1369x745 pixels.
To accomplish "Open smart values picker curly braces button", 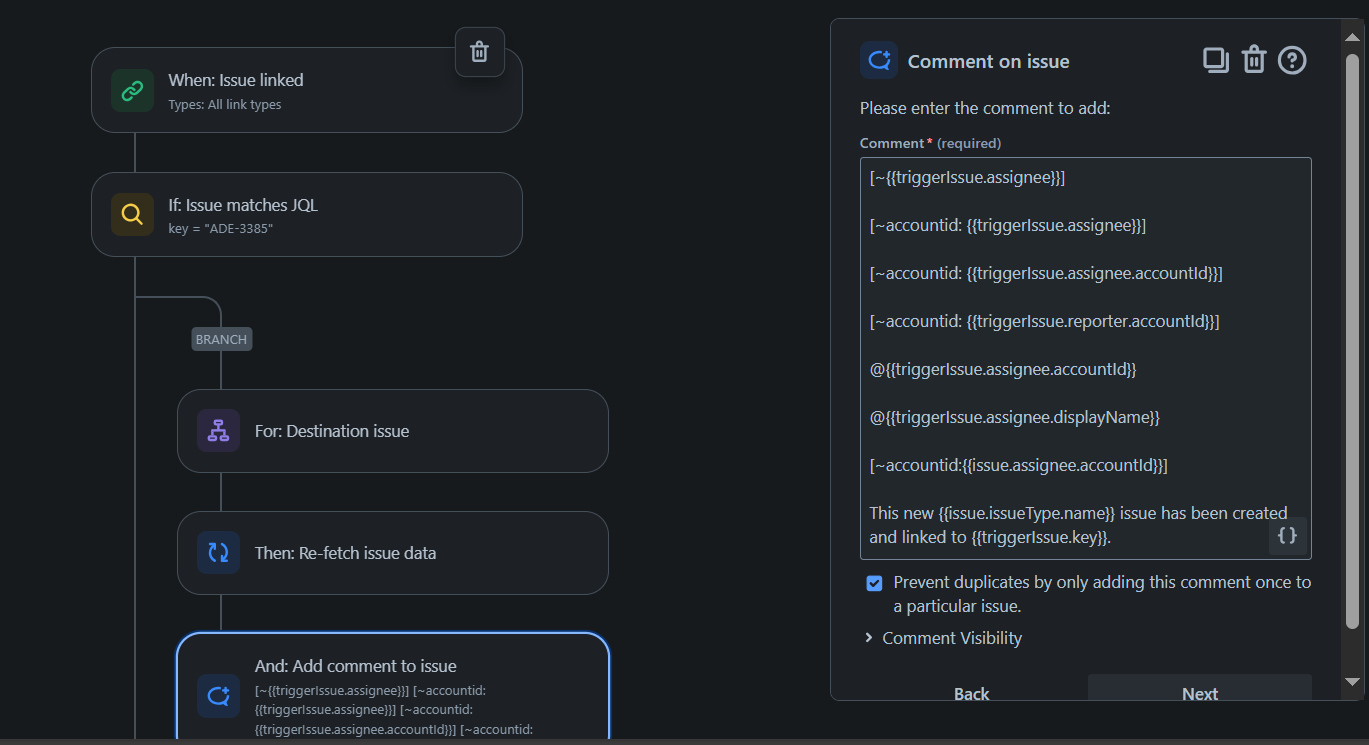I will tap(1288, 535).
